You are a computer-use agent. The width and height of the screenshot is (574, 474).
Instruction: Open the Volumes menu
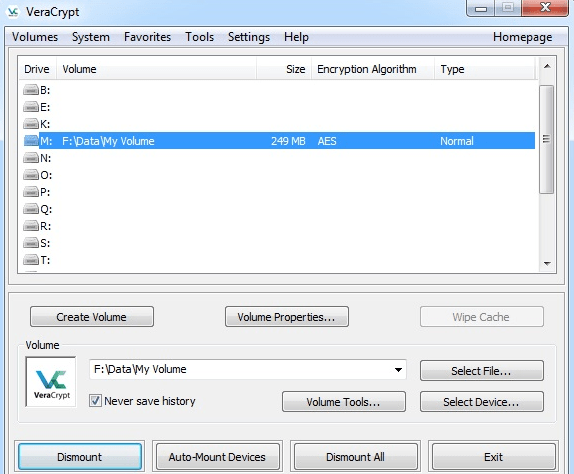35,37
